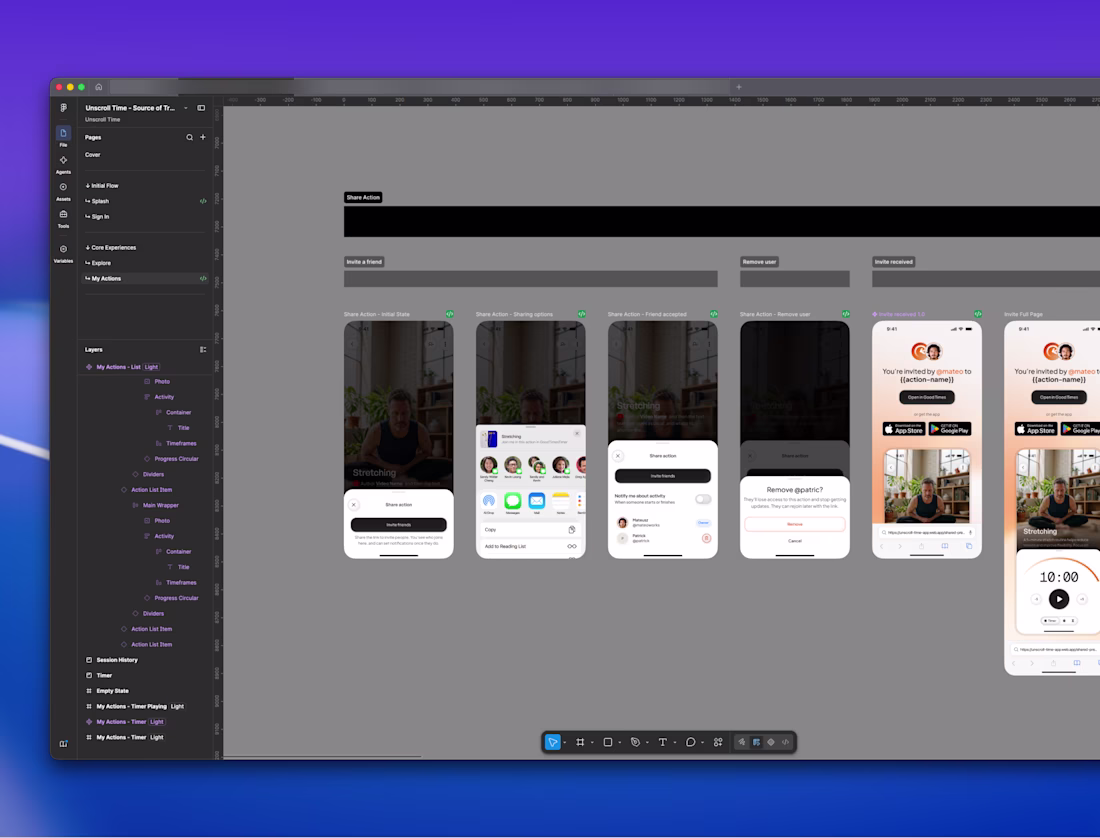The image size is (1100, 838).
Task: Click Remove user section label
Action: (x=759, y=262)
